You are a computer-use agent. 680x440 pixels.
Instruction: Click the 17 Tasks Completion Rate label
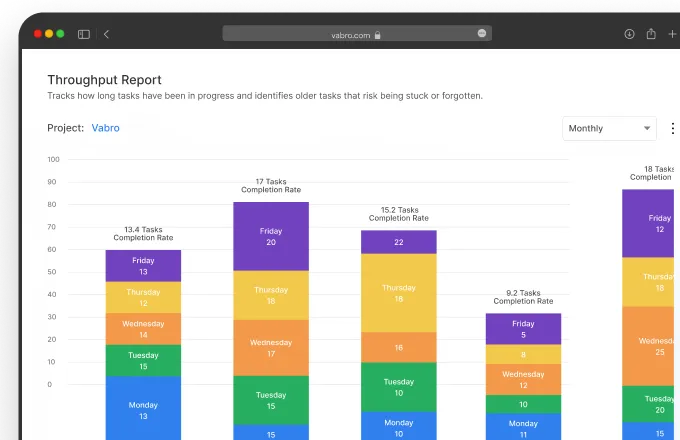coord(271,186)
